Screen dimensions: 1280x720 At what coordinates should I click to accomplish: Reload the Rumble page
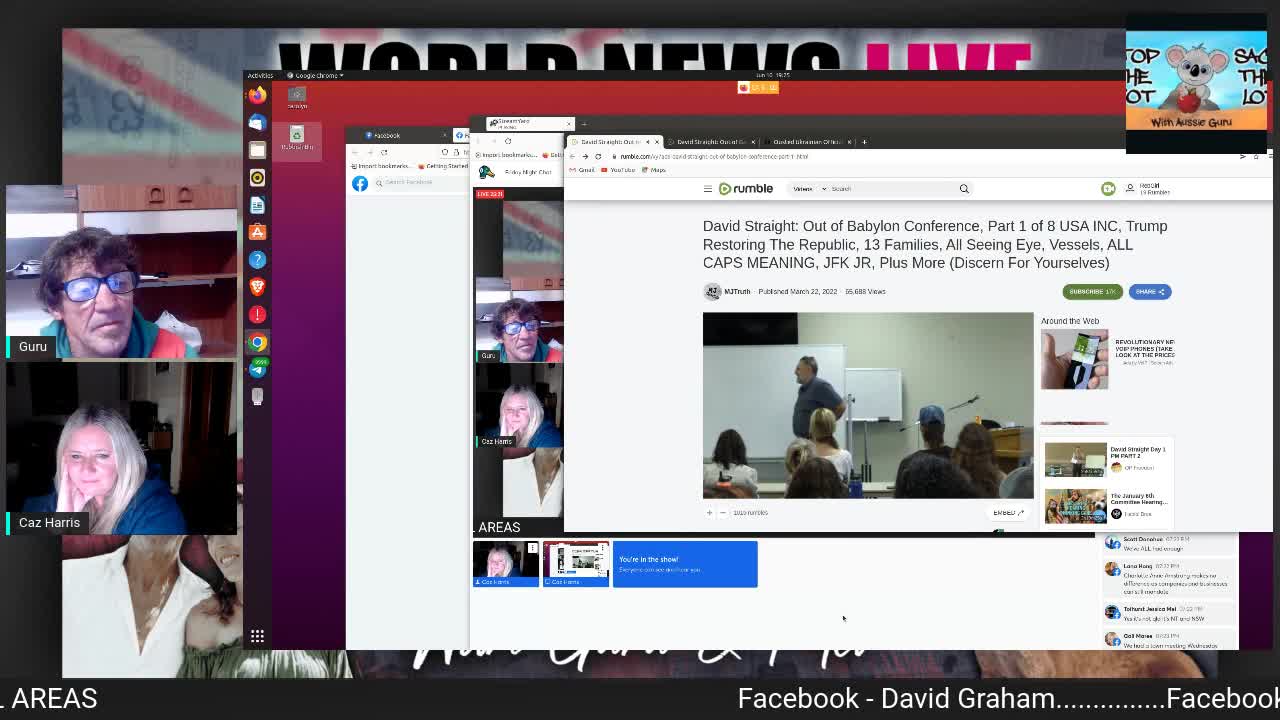[x=598, y=156]
